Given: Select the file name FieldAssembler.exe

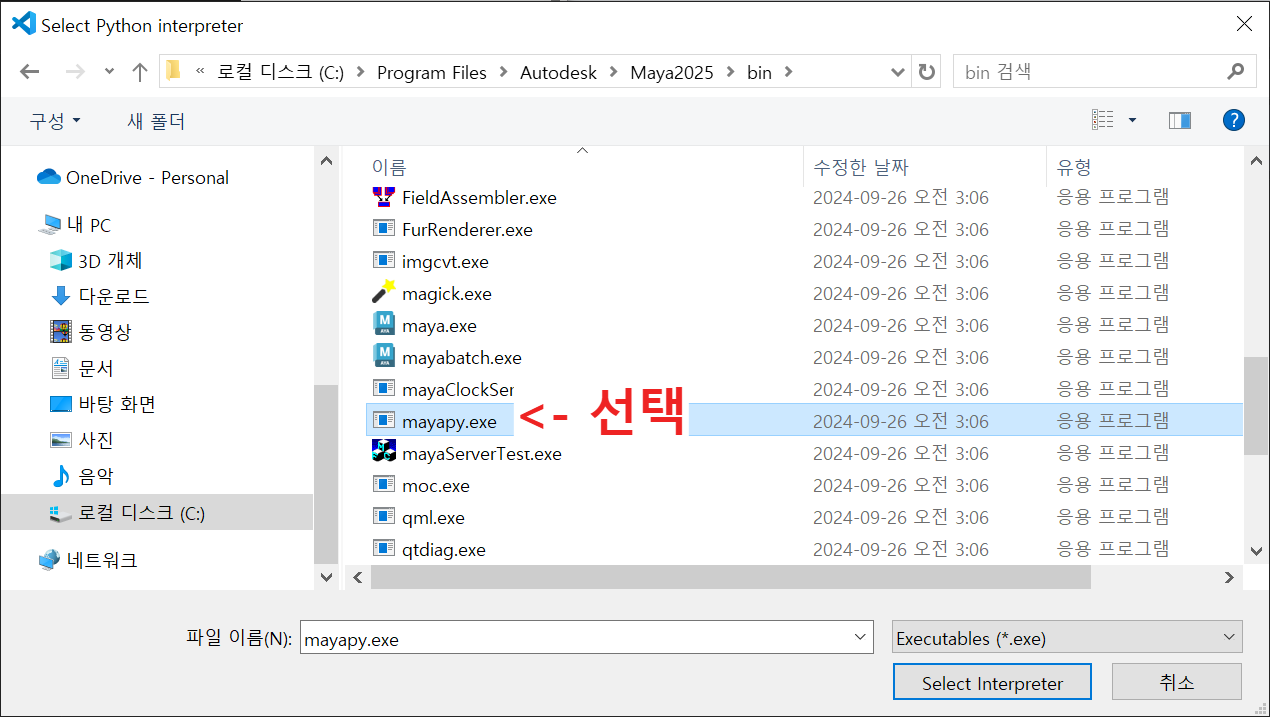Looking at the screenshot, I should click(x=479, y=198).
